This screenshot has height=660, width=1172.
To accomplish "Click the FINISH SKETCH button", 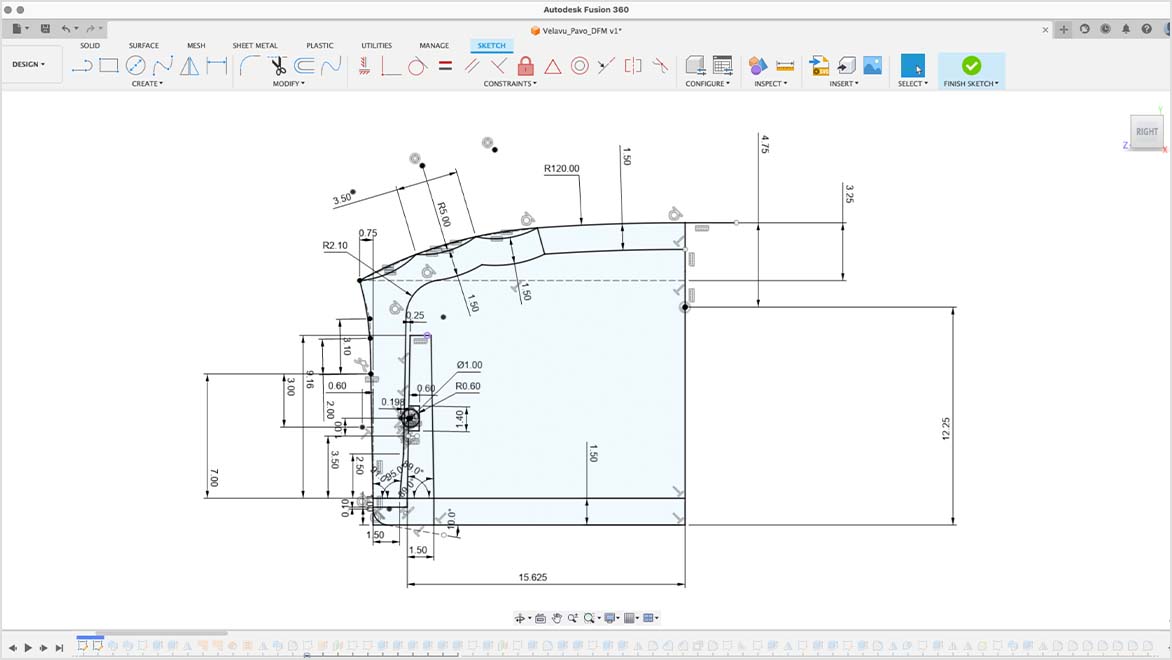I will pyautogui.click(x=969, y=70).
